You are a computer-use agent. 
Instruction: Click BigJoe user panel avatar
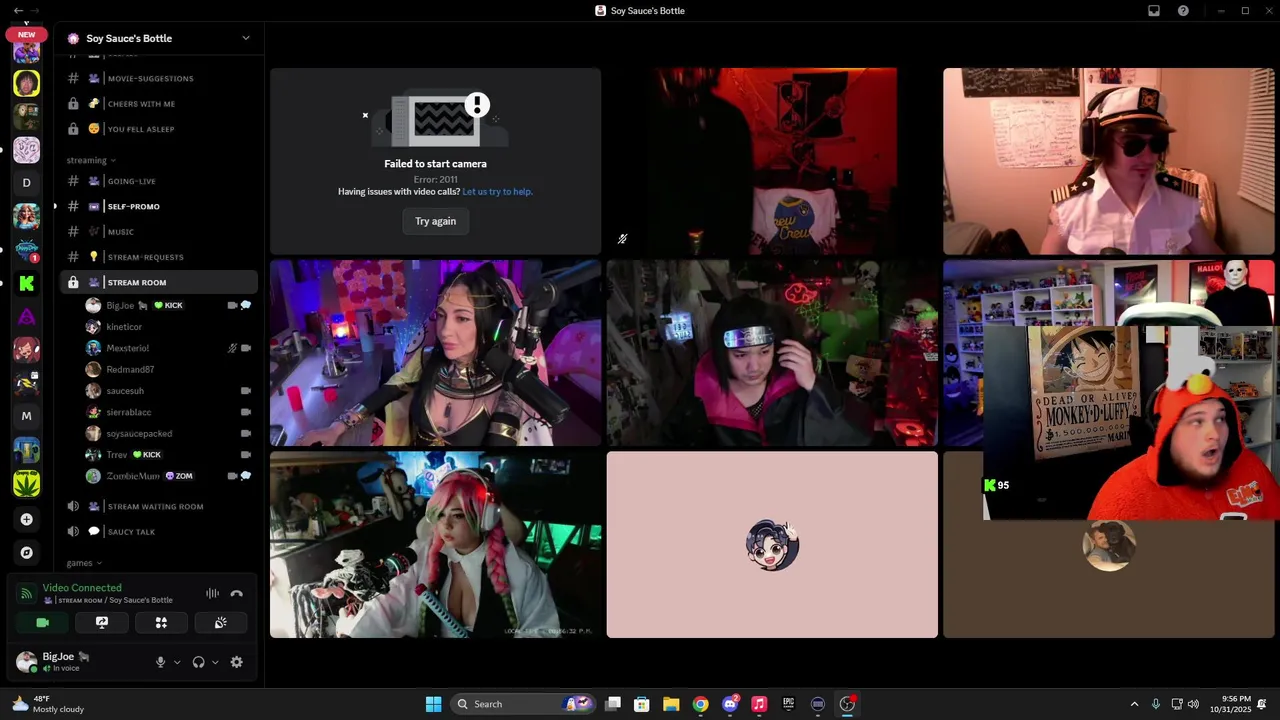(26, 661)
